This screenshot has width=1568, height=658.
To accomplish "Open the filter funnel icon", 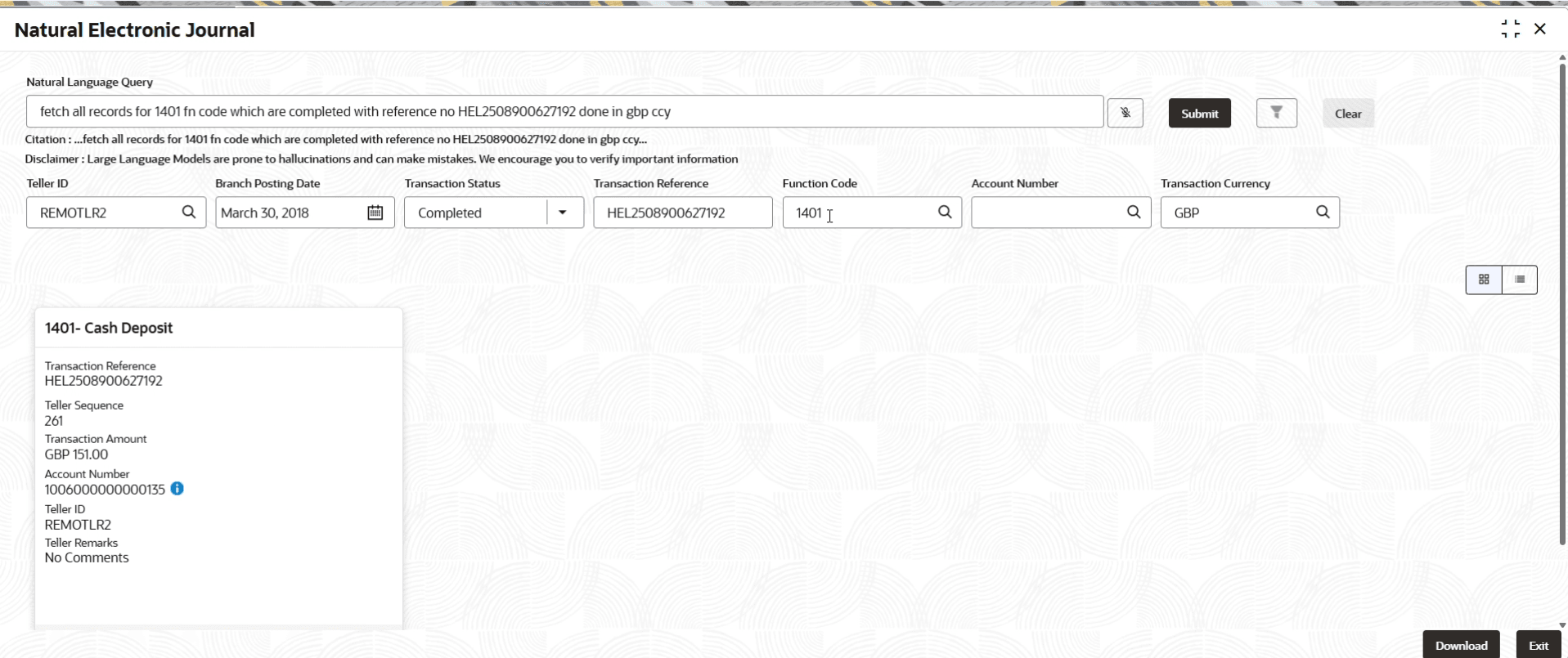I will (x=1276, y=113).
